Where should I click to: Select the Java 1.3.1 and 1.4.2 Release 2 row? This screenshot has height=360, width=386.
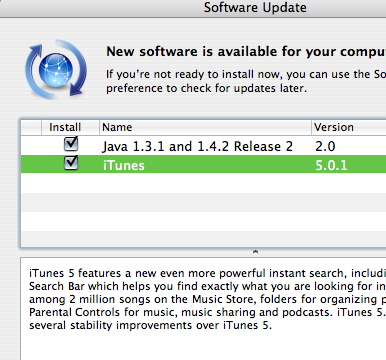point(203,146)
